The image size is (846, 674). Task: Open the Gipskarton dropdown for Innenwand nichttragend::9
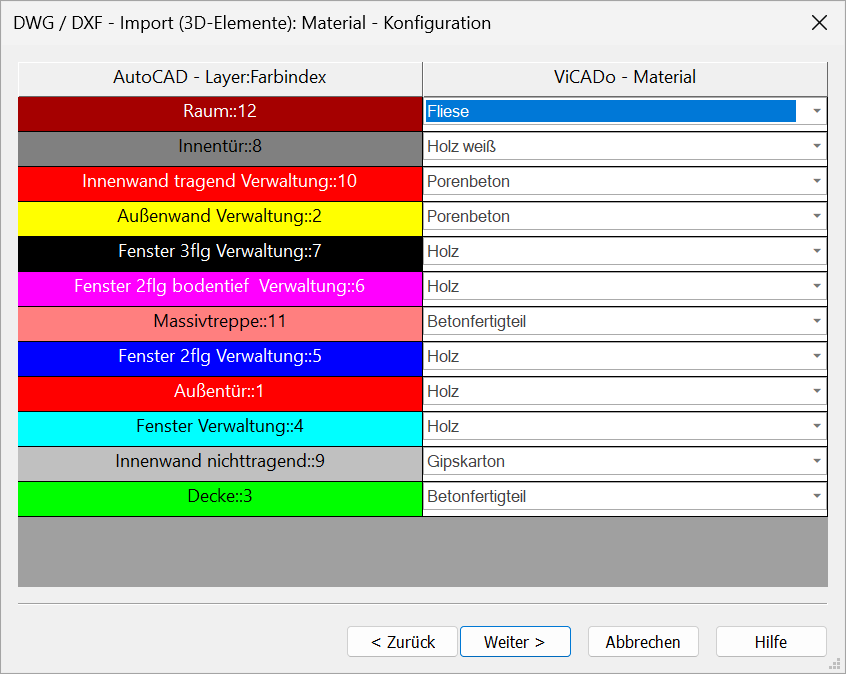pyautogui.click(x=816, y=461)
